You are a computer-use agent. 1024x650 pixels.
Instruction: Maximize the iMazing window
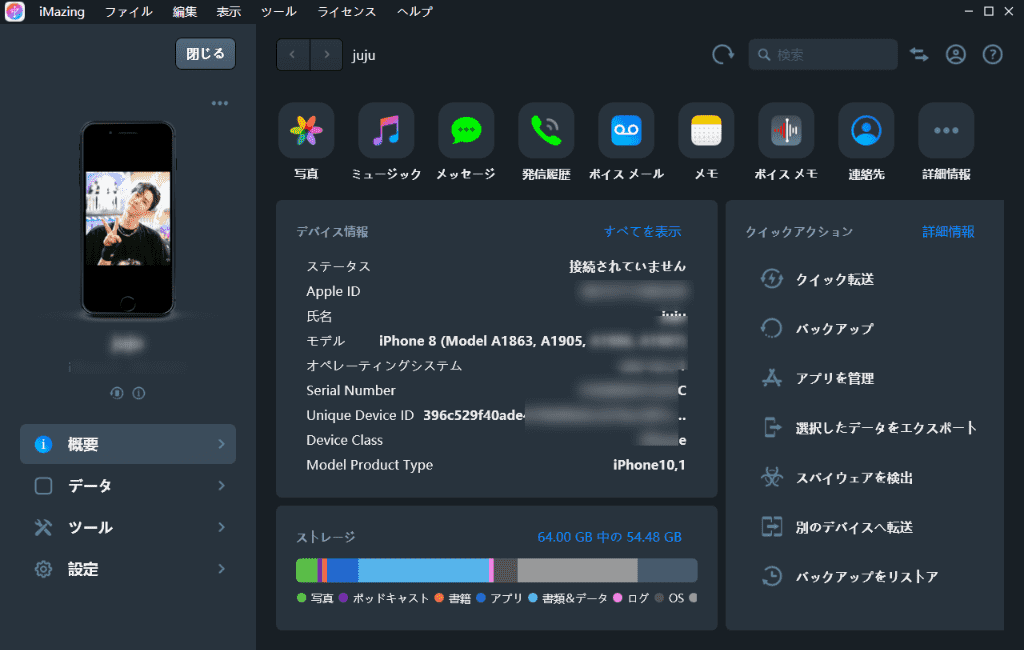click(989, 12)
